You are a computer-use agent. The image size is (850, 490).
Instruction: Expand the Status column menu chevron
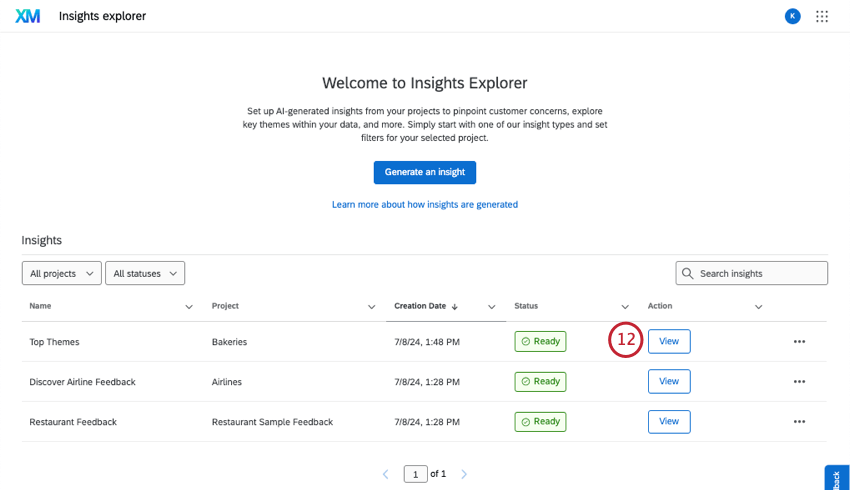(x=625, y=307)
